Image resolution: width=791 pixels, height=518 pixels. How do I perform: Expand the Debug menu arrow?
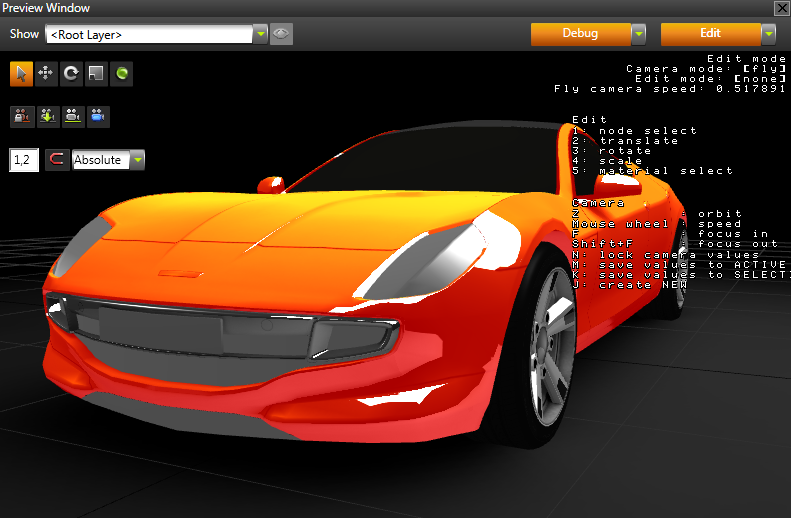(x=638, y=34)
